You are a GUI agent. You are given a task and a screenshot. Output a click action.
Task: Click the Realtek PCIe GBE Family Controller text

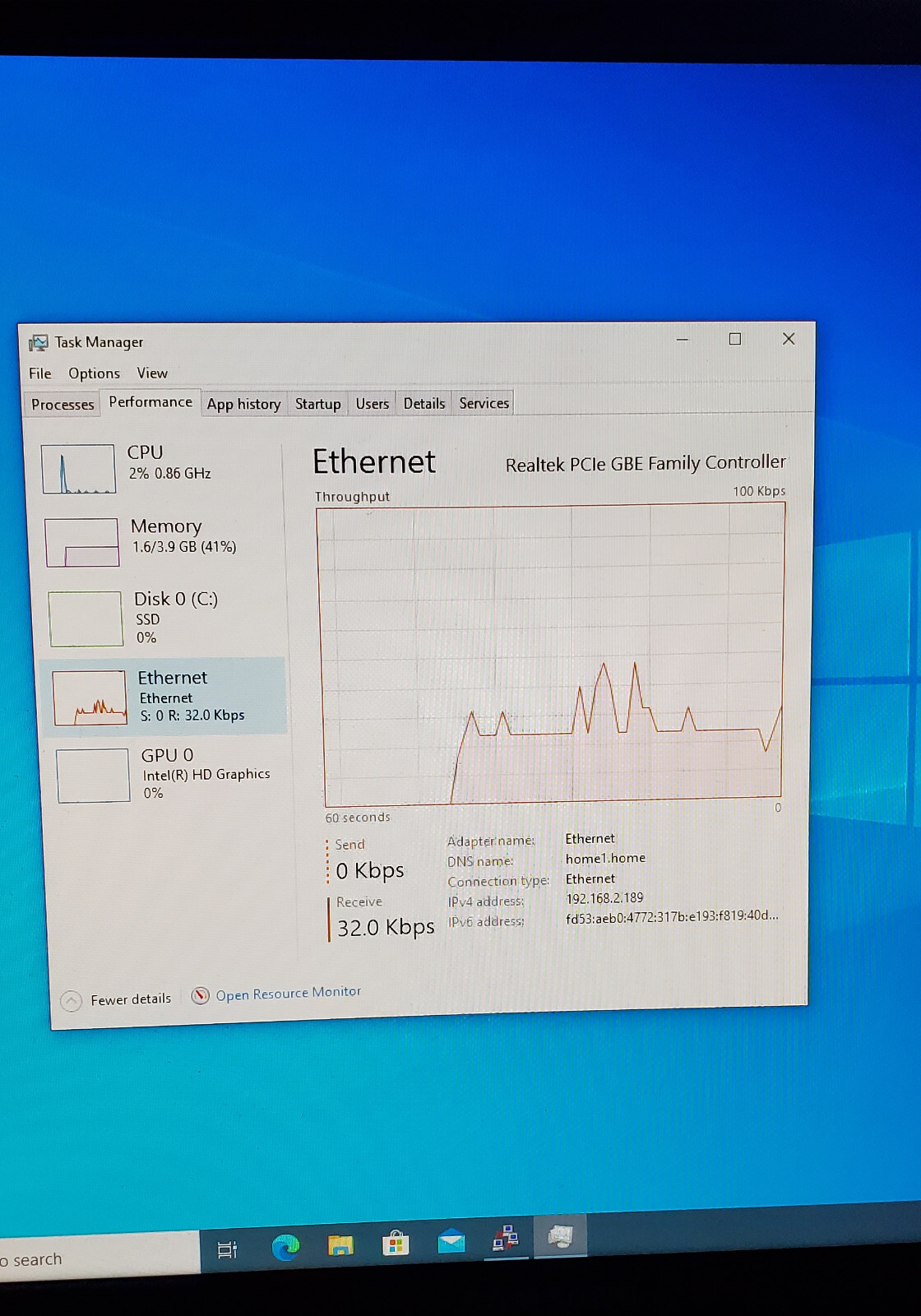pos(646,464)
